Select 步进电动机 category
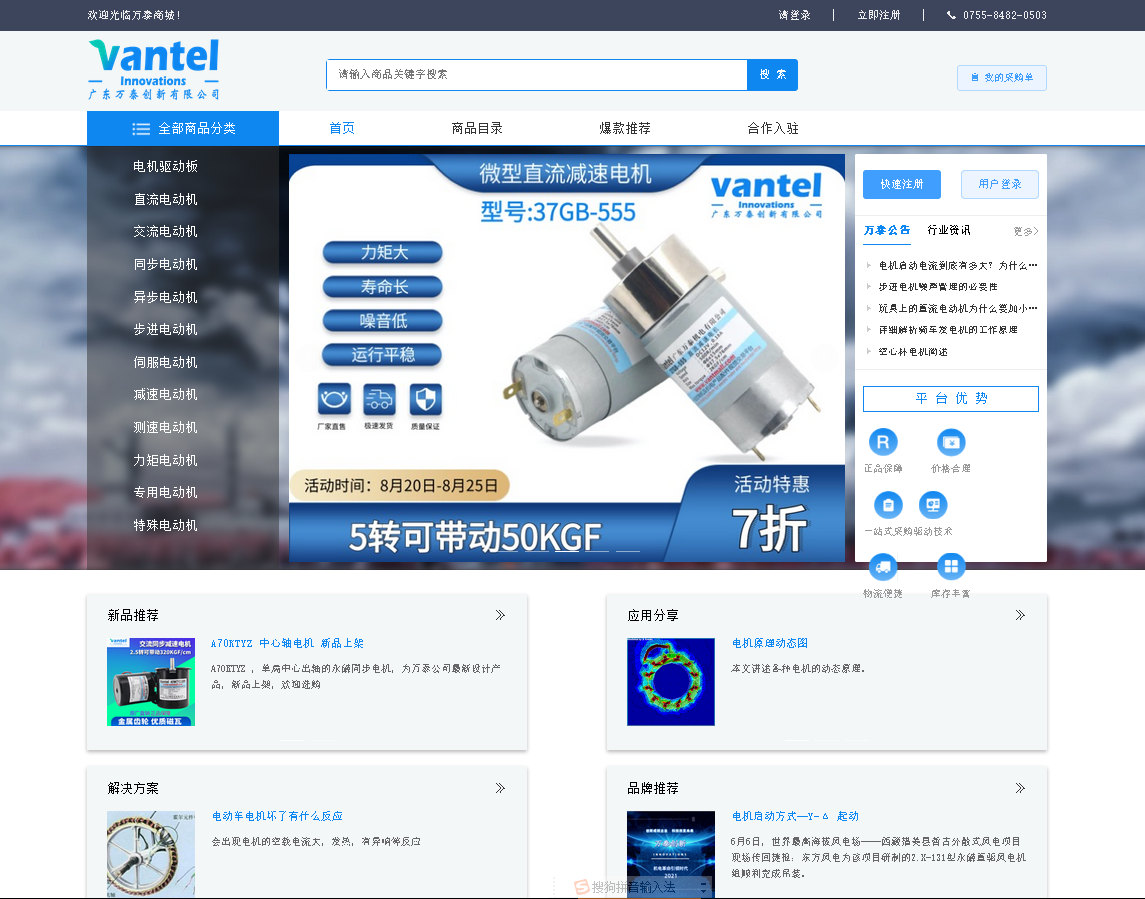Image resolution: width=1145 pixels, height=899 pixels. [x=166, y=329]
